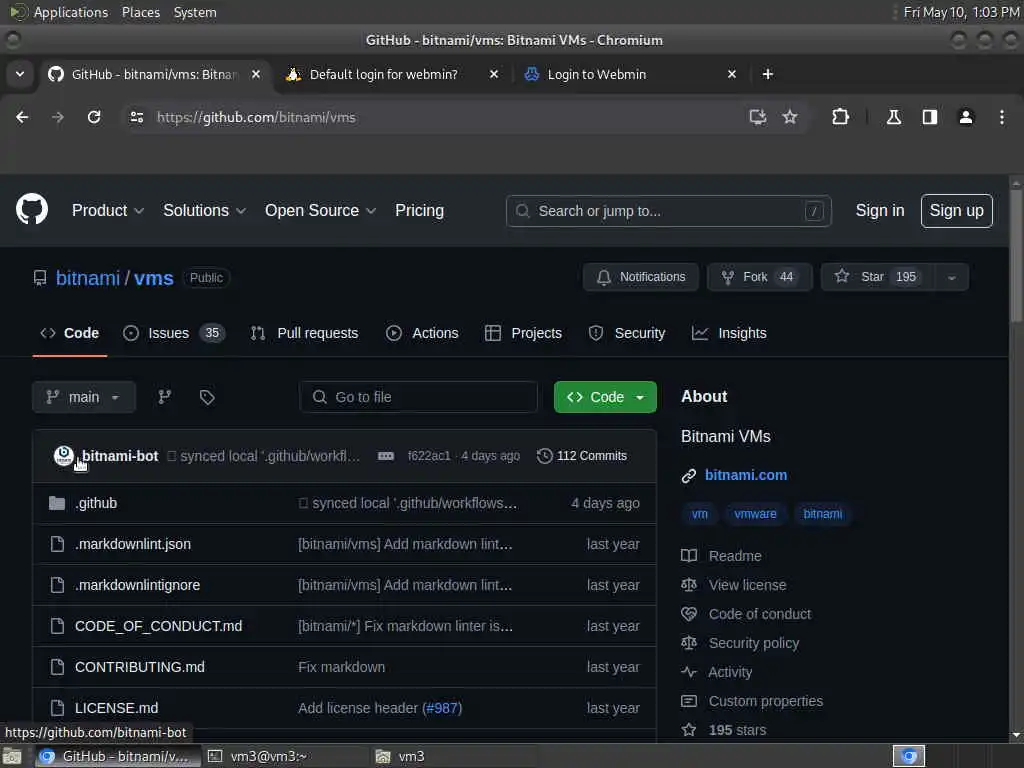Screen dimensions: 1024x768
Task: Open 112 Commits history
Action: click(x=582, y=456)
